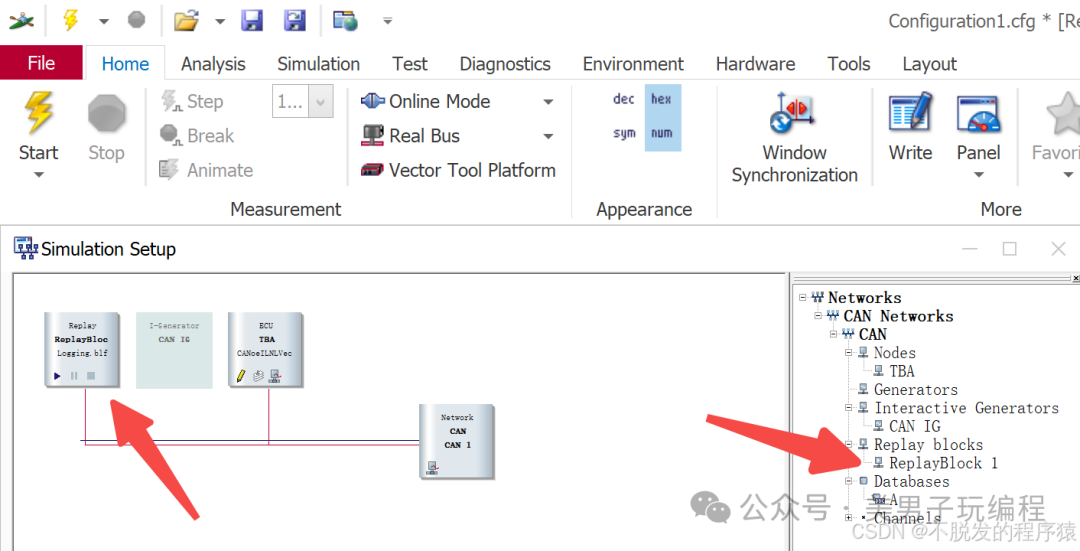1080x551 pixels.
Task: Collapse the Nodes tree branch
Action: [849, 353]
